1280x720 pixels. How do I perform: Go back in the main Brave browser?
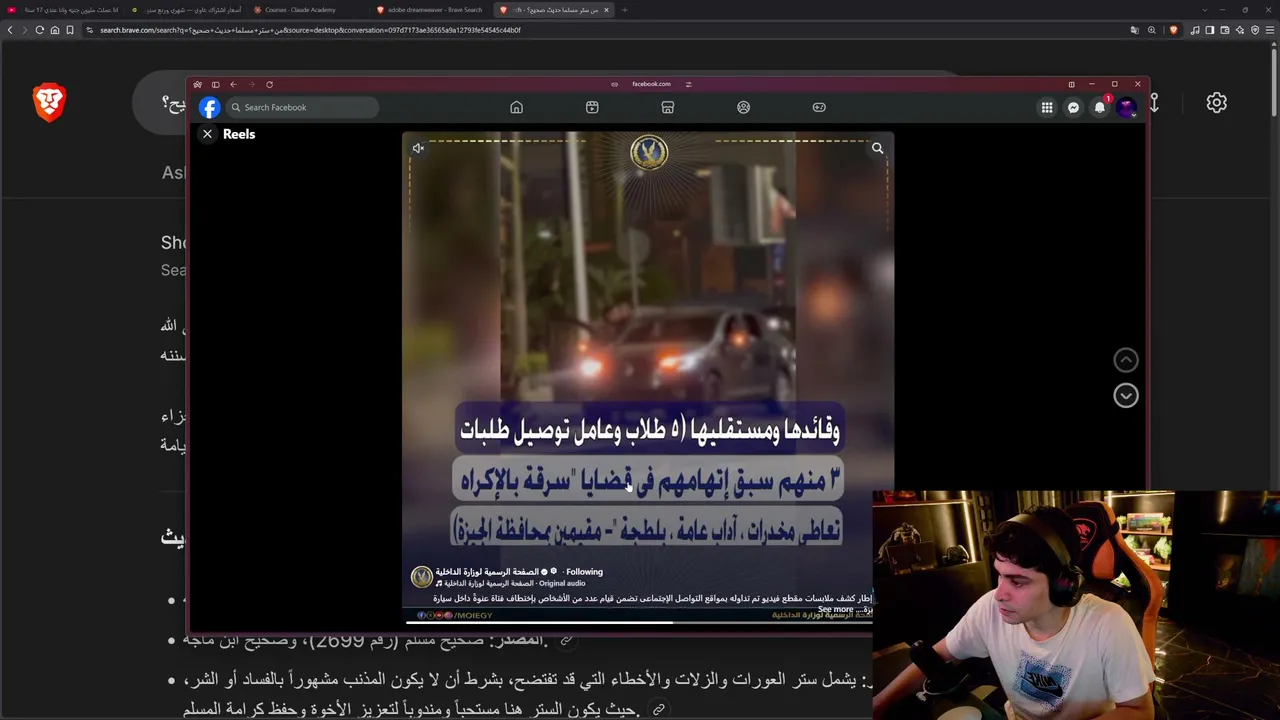pyautogui.click(x=10, y=30)
